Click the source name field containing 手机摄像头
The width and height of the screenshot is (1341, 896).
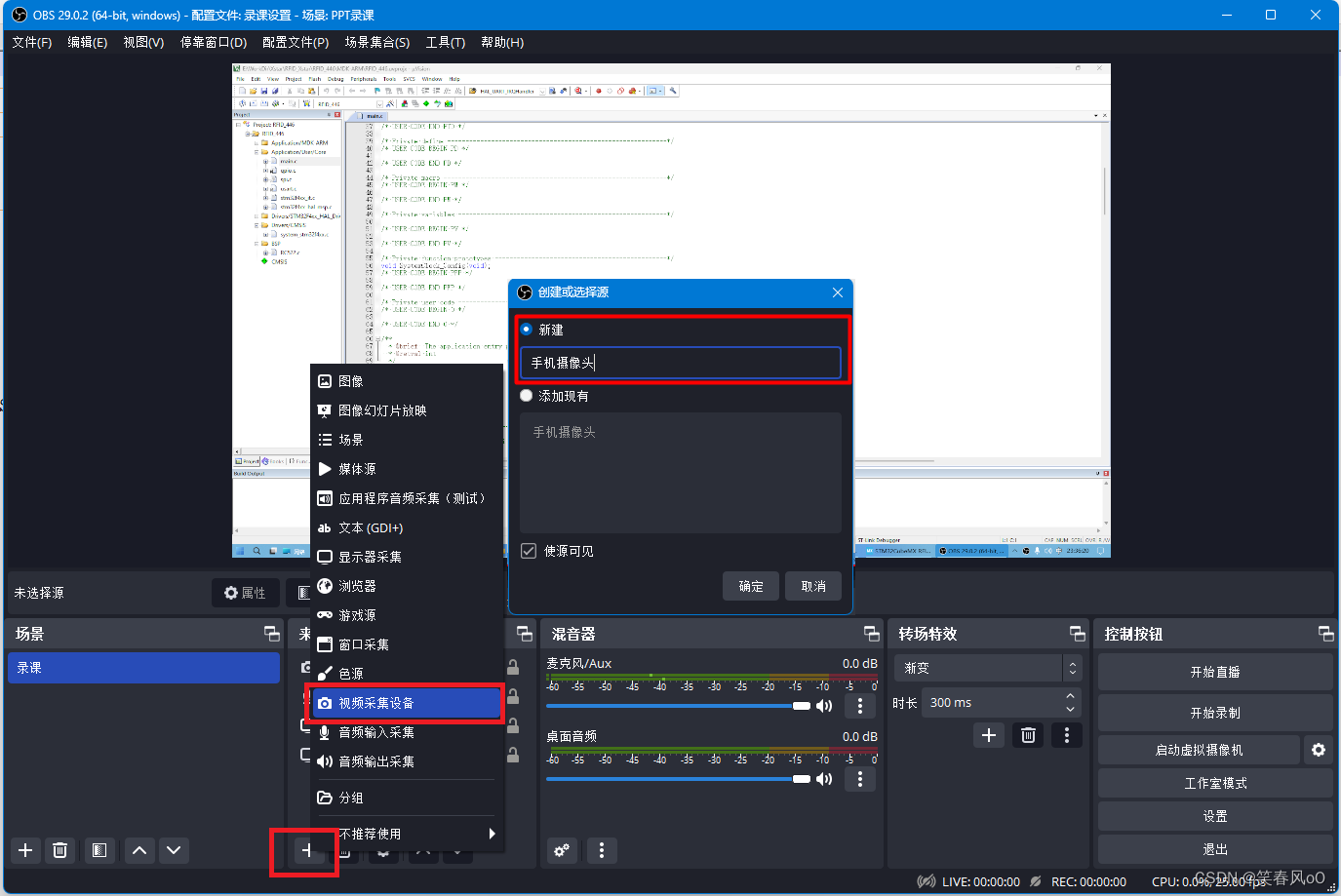[681, 363]
